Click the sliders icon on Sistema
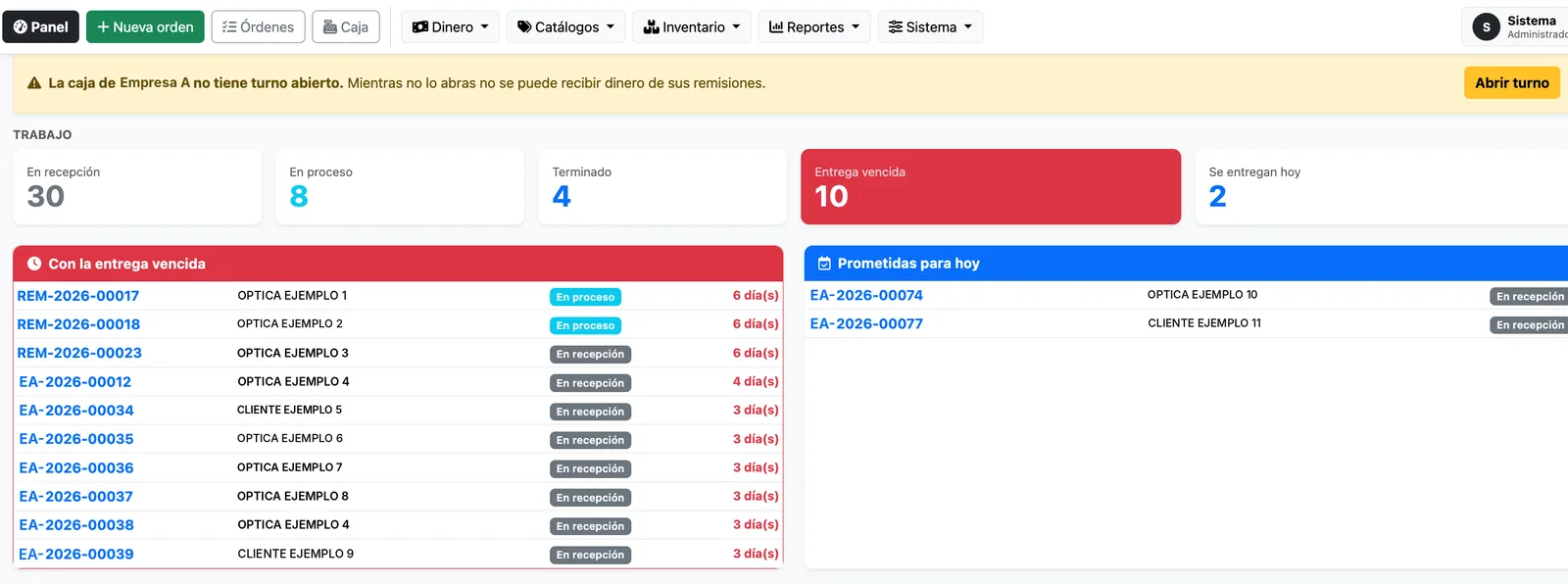This screenshot has height=584, width=1568. pos(896,27)
